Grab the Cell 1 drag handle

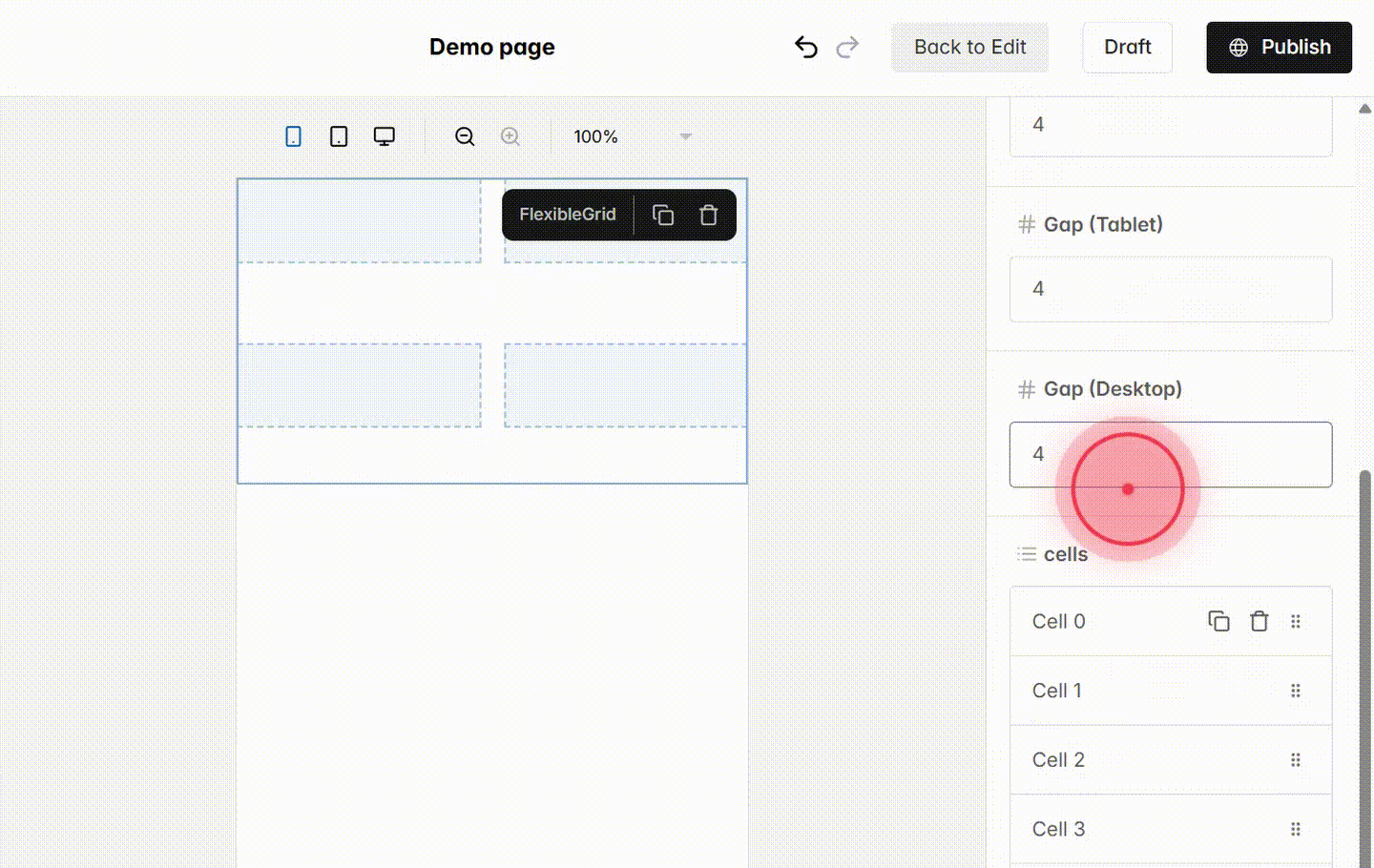click(1296, 691)
